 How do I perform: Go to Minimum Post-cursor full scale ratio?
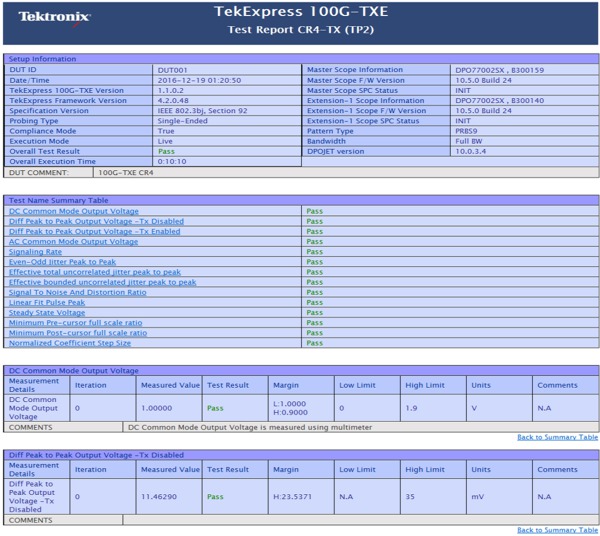77,333
